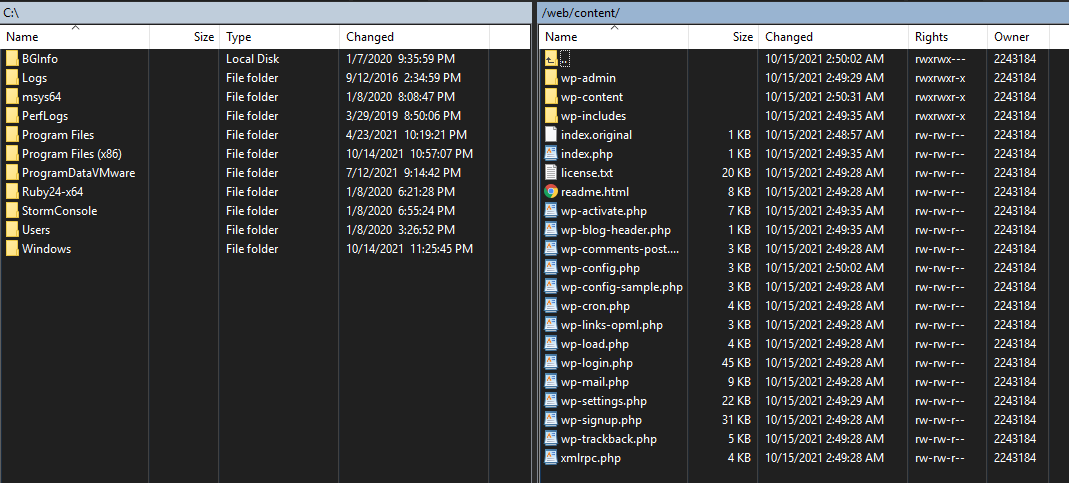The width and height of the screenshot is (1069, 483).
Task: Click the msys64 folder icon
Action: (12, 97)
